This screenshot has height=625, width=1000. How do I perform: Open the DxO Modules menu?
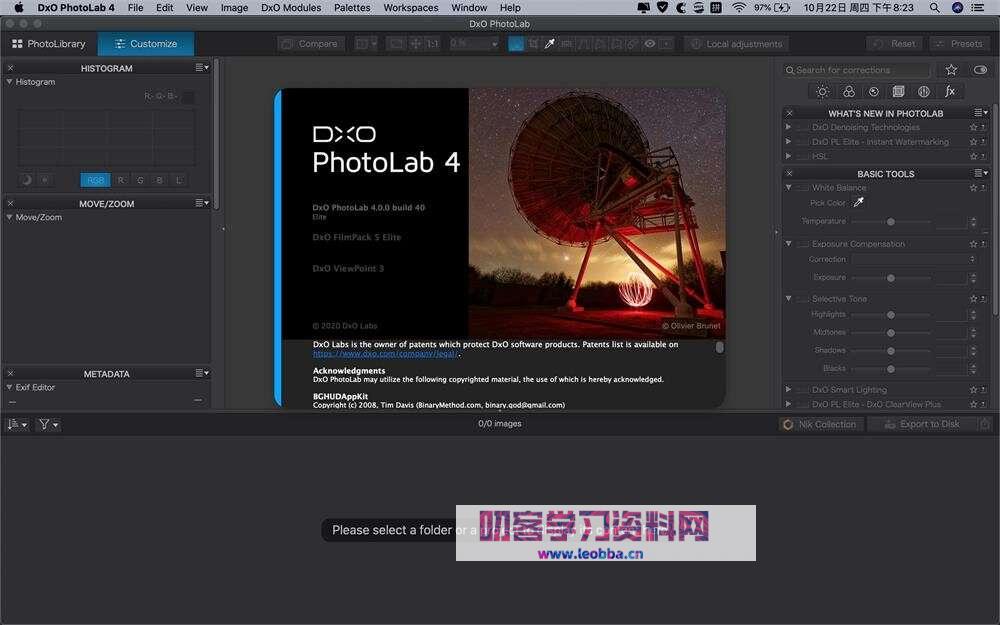tap(291, 7)
